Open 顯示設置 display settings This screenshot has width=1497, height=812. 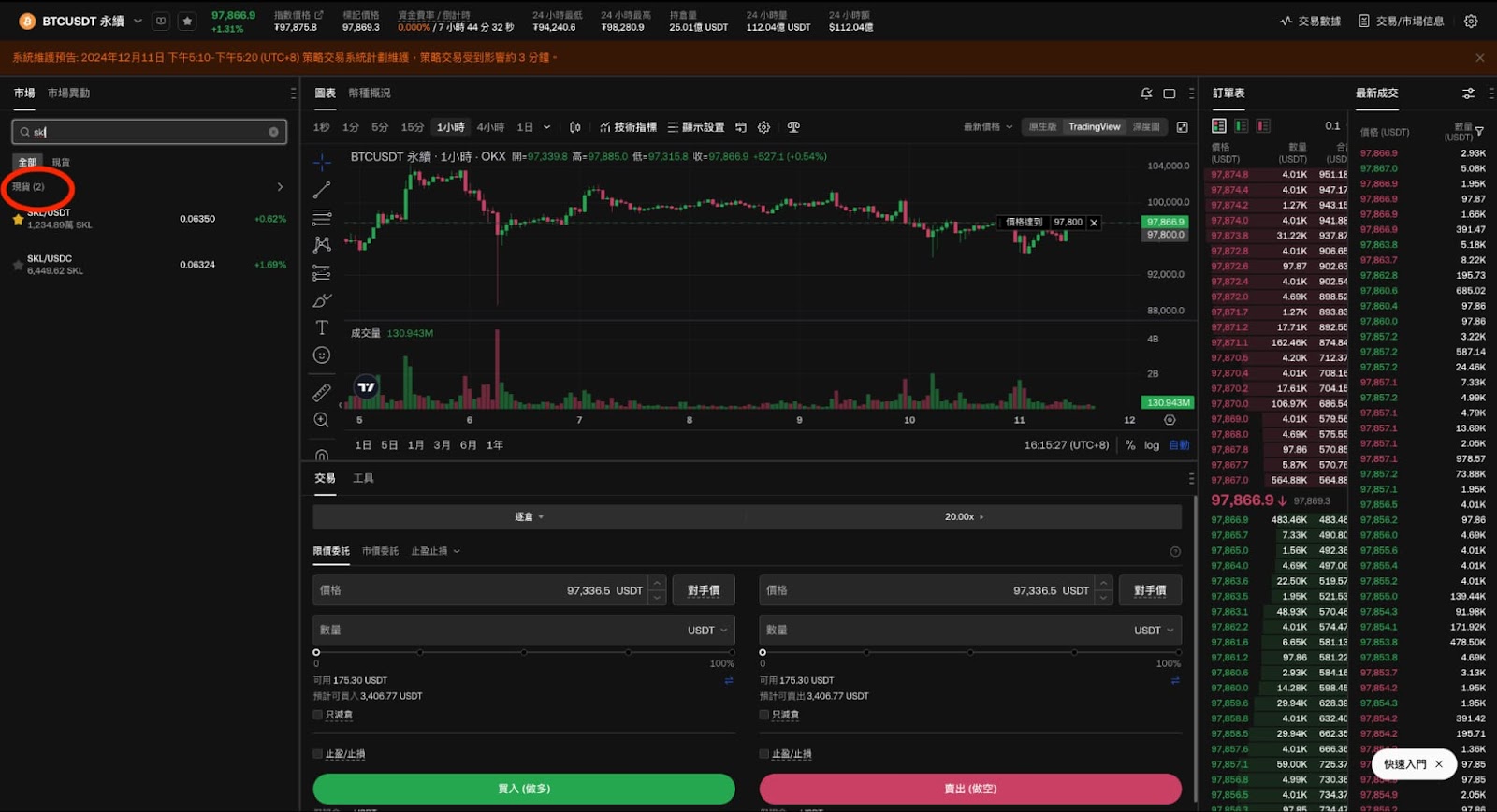pyautogui.click(x=696, y=127)
